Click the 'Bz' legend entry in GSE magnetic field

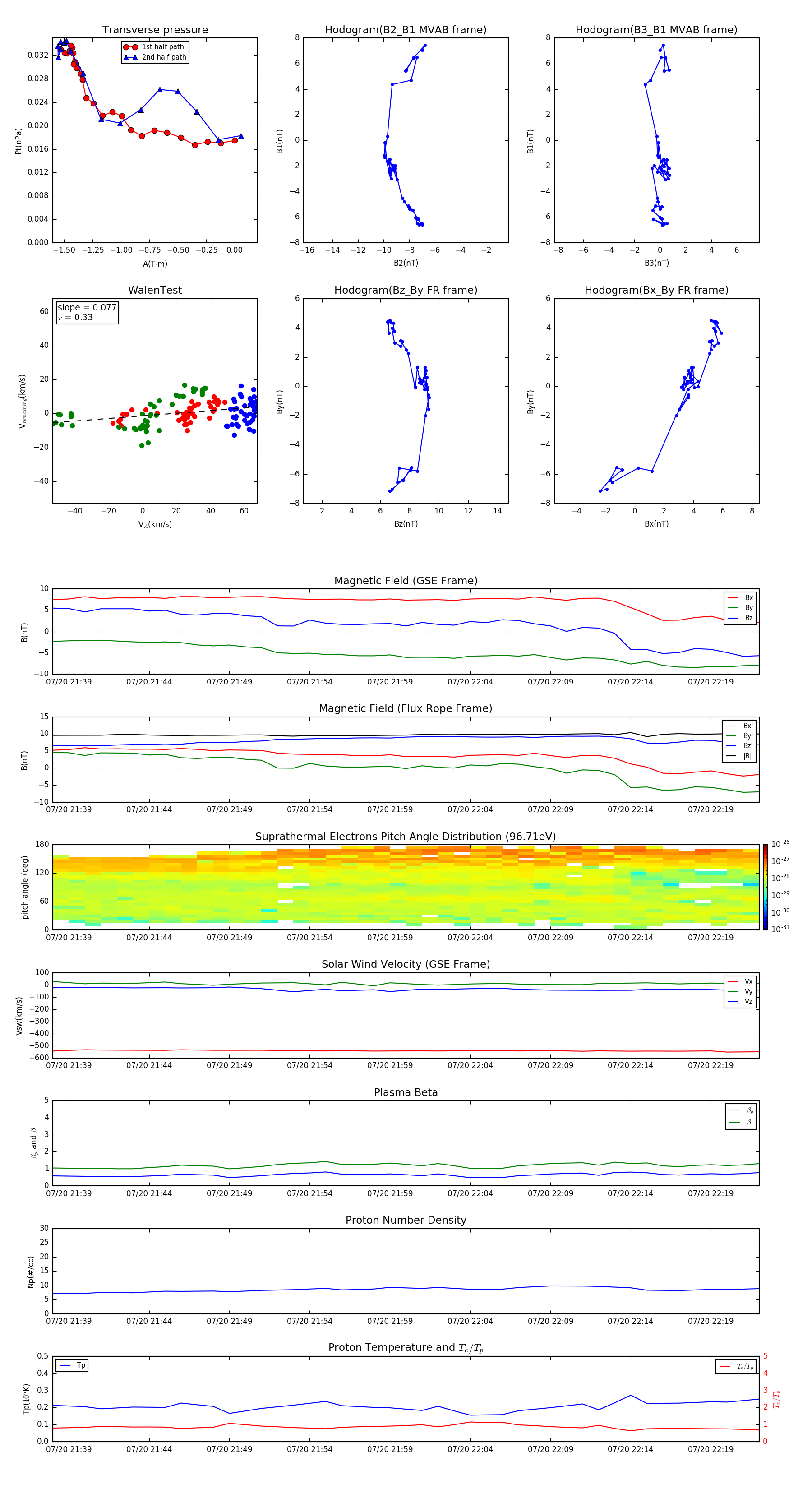tap(740, 618)
